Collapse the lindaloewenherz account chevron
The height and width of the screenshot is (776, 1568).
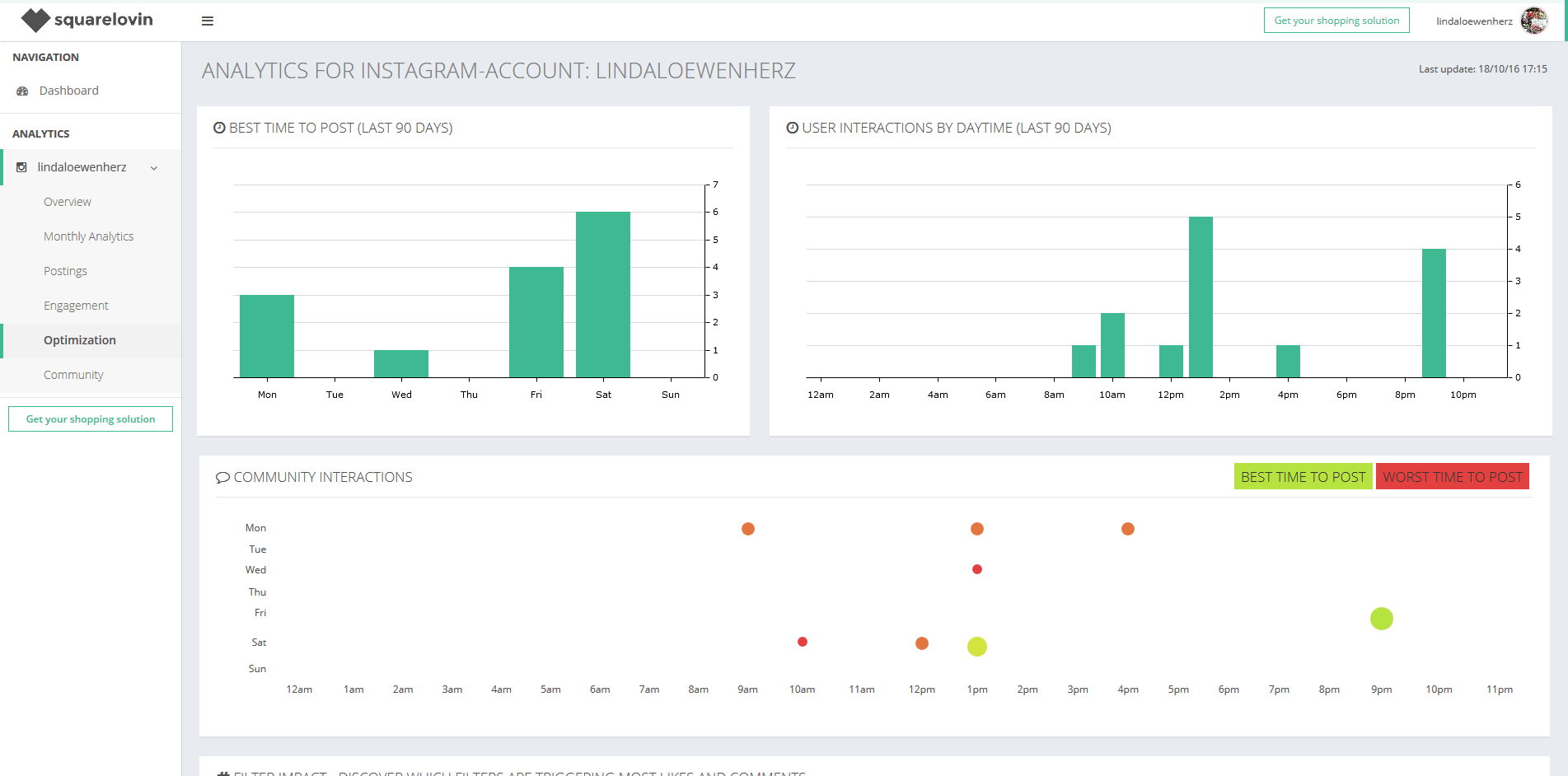(x=154, y=168)
